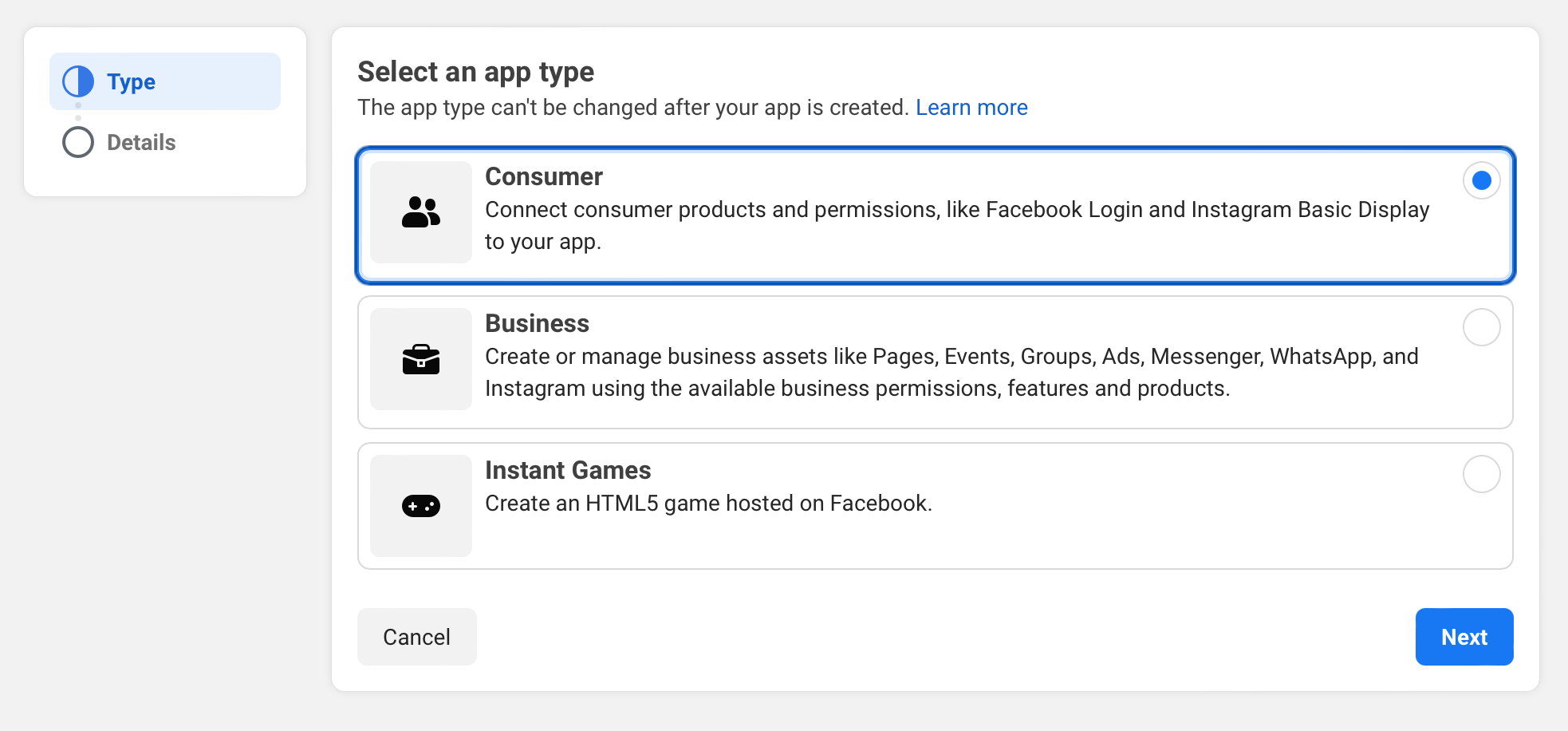Click the Business briefcase icon

pyautogui.click(x=420, y=359)
